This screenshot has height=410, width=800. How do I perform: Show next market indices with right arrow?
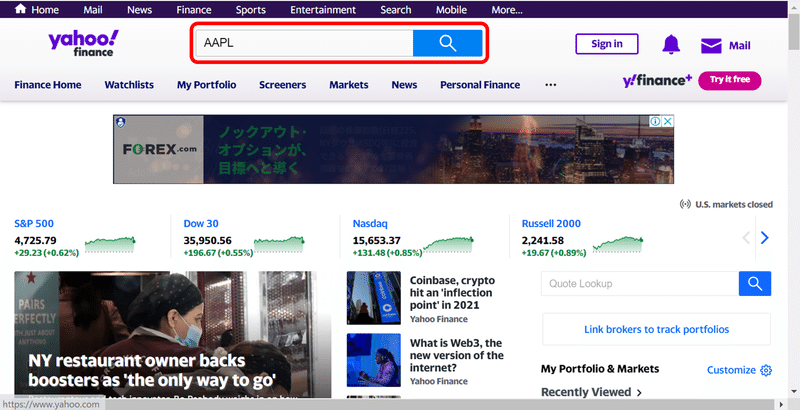(764, 238)
